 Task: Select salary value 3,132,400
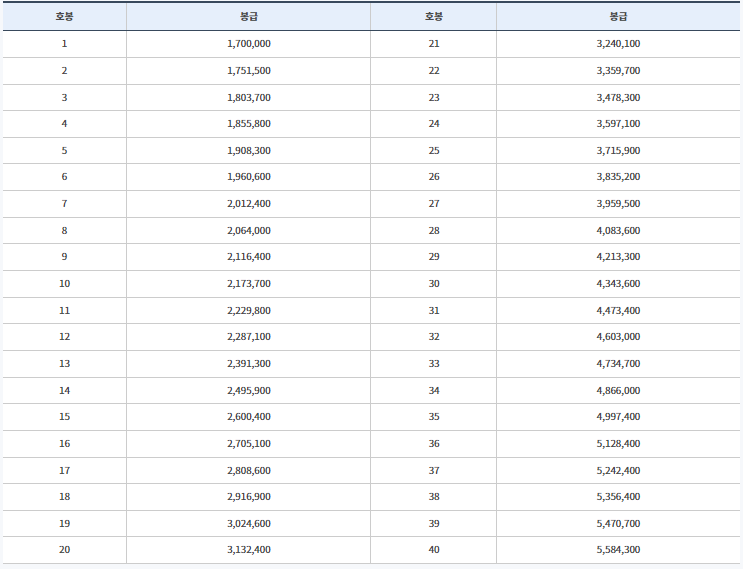pos(249,550)
